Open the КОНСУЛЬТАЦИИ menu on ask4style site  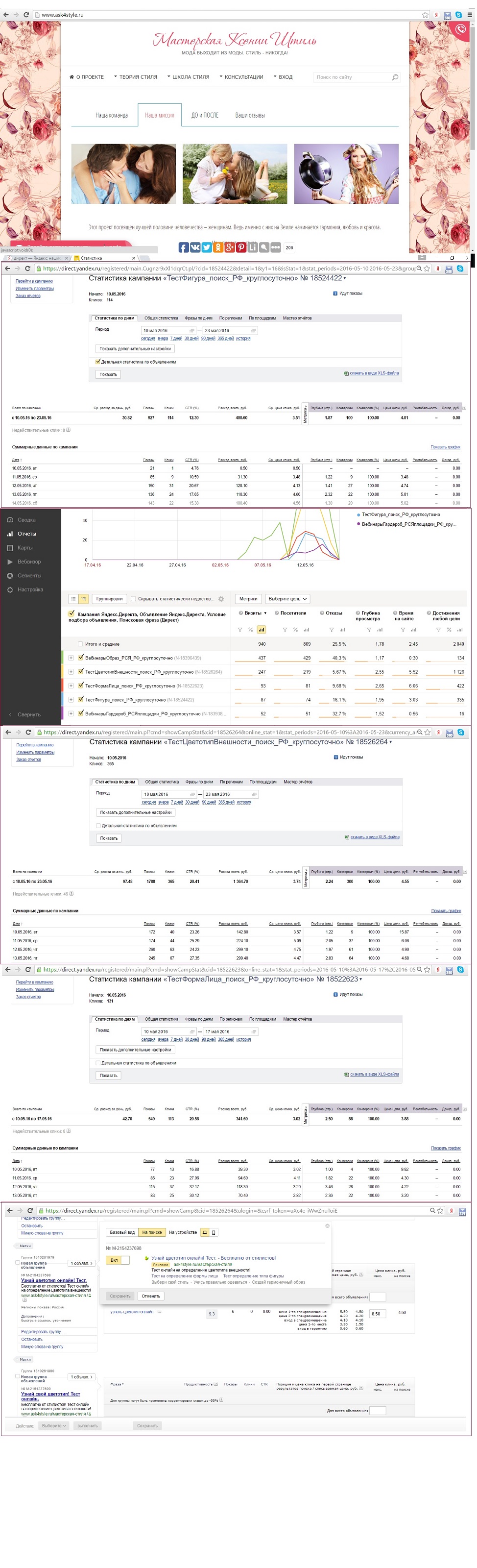241,77
